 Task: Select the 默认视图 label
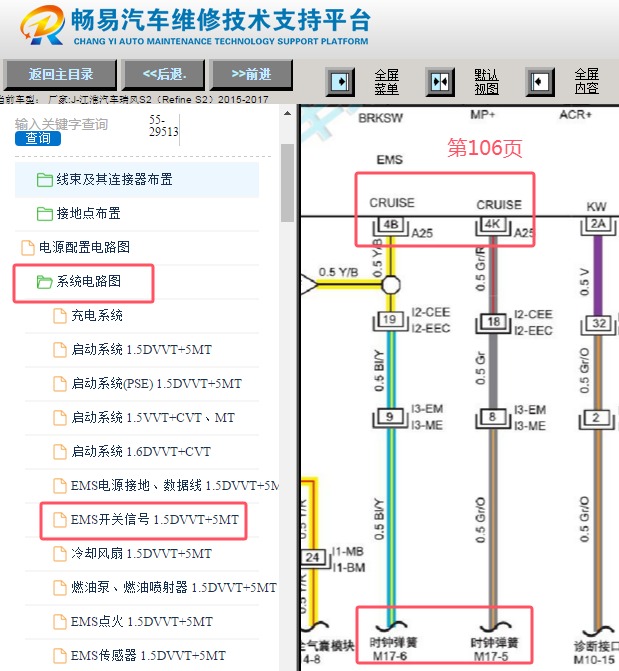[487, 81]
